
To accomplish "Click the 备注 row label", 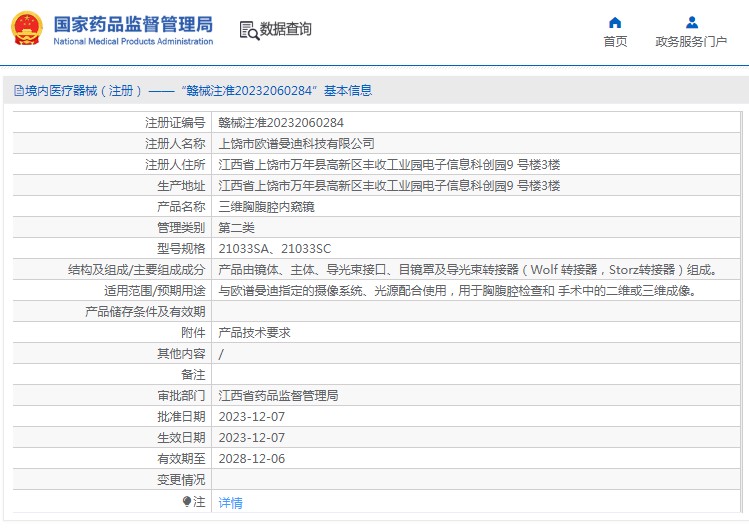I will [x=193, y=375].
